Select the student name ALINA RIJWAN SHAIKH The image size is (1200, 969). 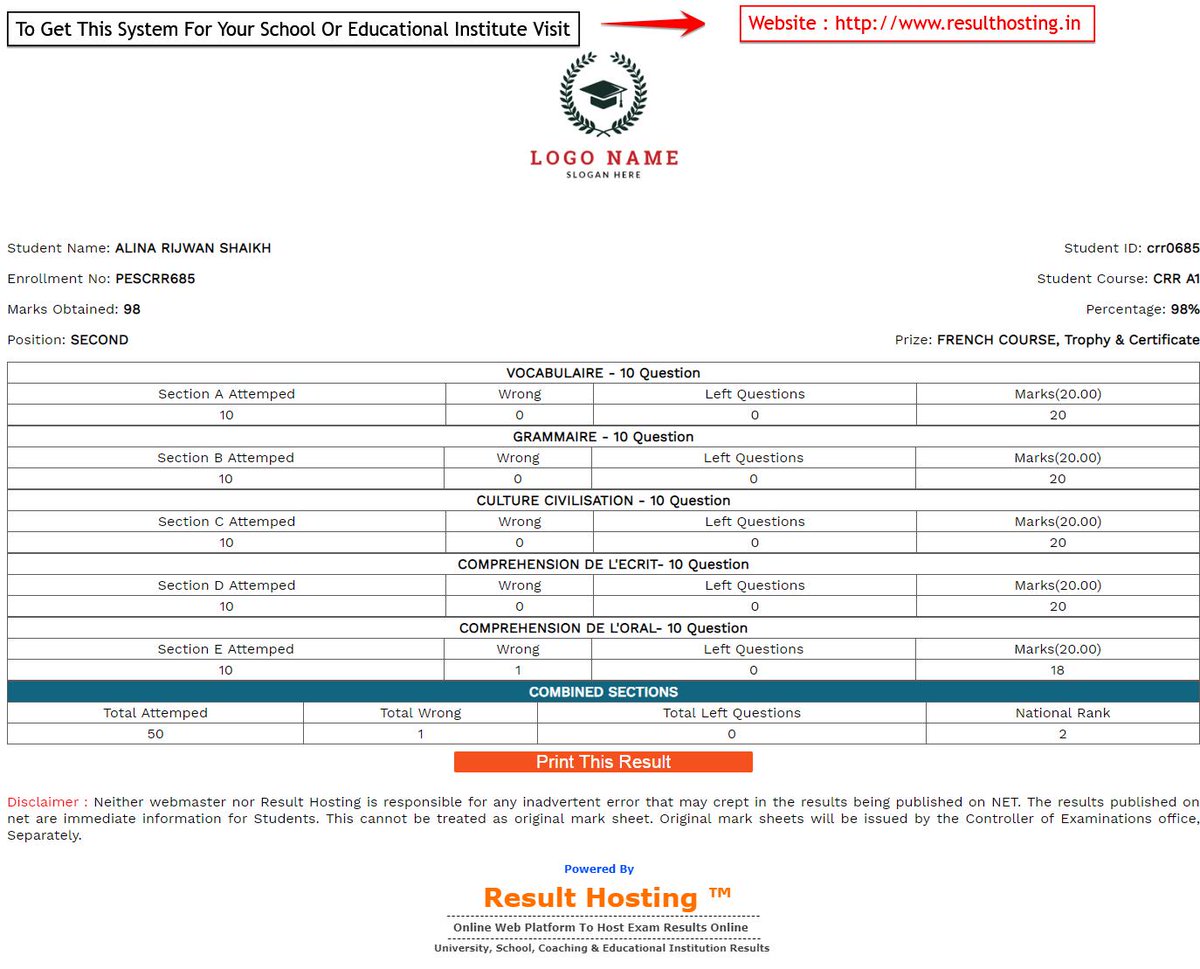coord(192,248)
